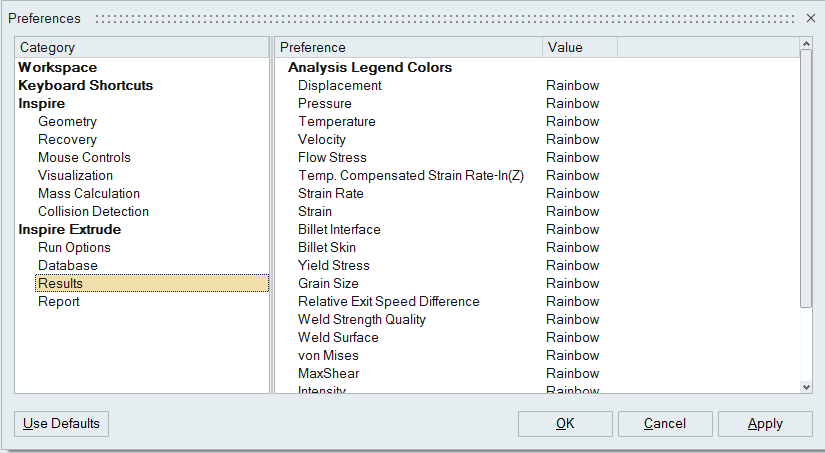Select the Report category

click(x=59, y=302)
